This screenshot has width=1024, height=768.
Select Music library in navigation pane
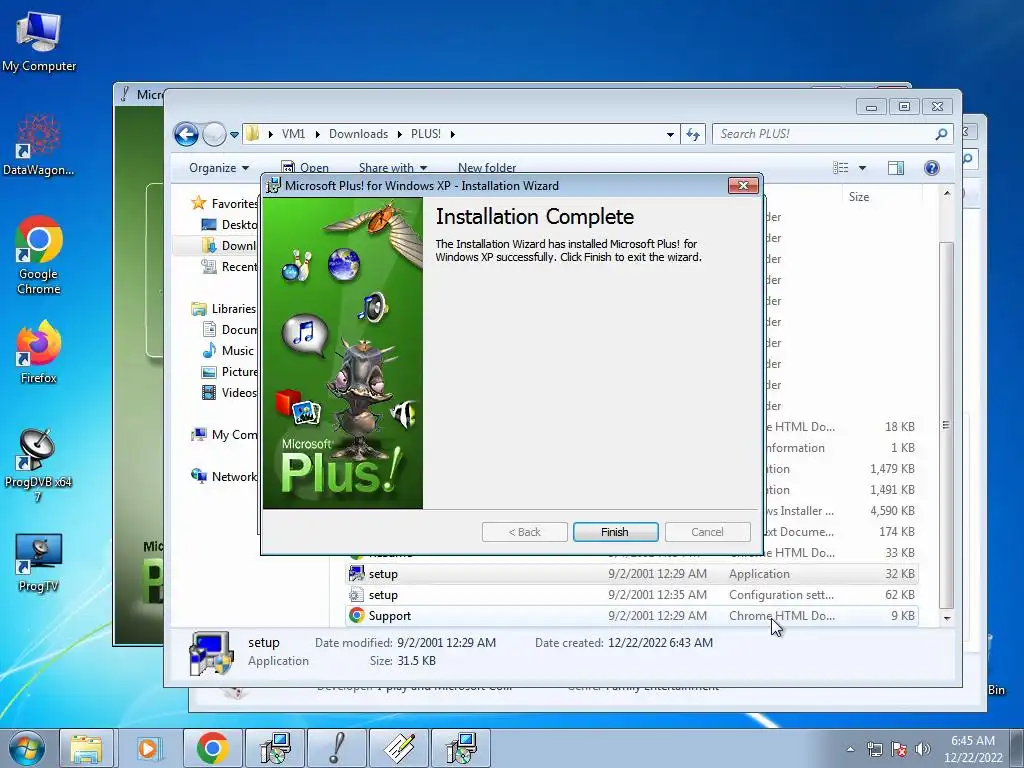pyautogui.click(x=228, y=351)
